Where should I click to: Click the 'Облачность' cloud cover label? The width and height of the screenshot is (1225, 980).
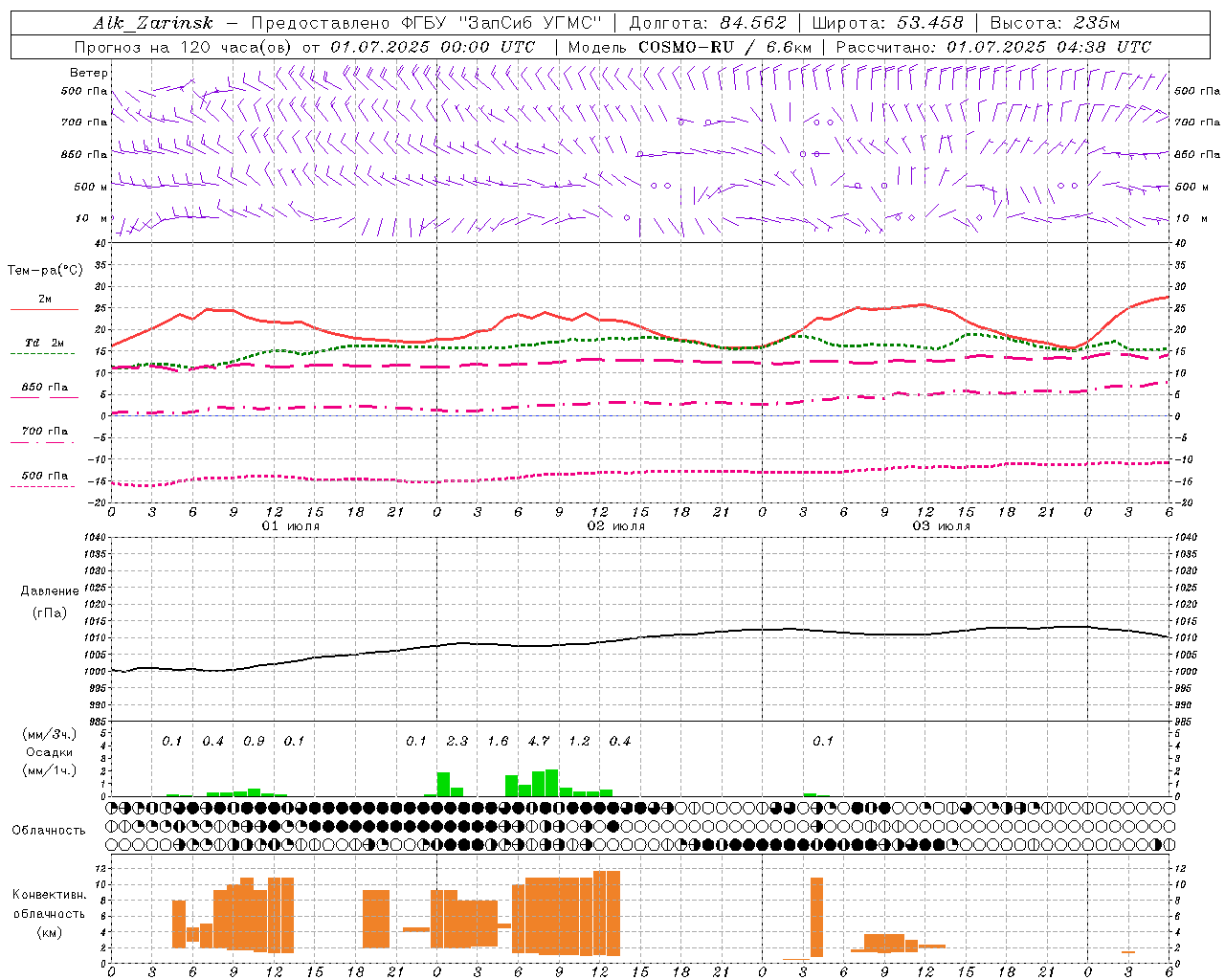49,830
